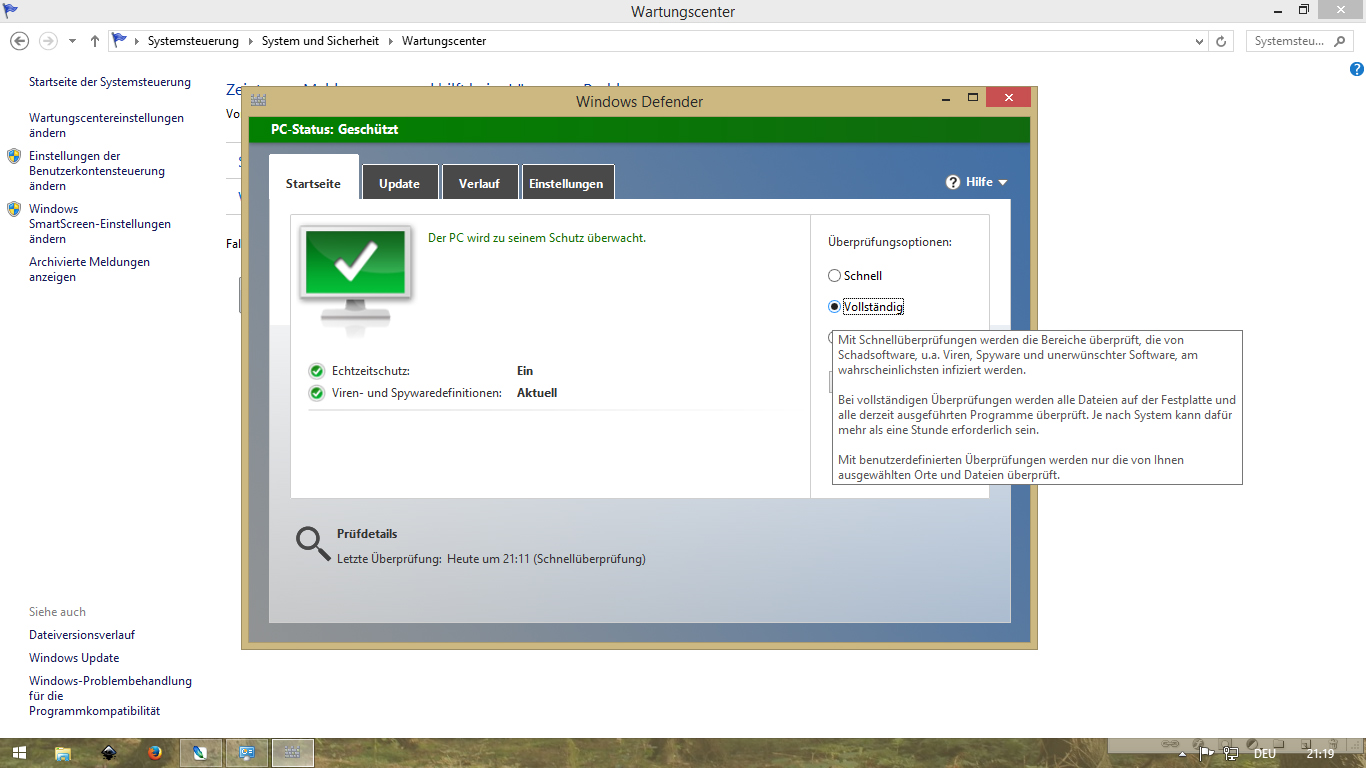The width and height of the screenshot is (1366, 768).
Task: Open Windows-Problembehandlung für Programmkompatibilität link
Action: 110,696
